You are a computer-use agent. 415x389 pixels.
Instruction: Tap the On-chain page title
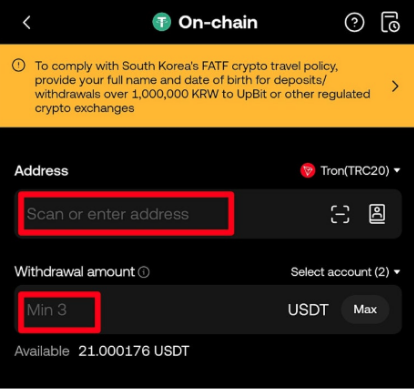(218, 23)
